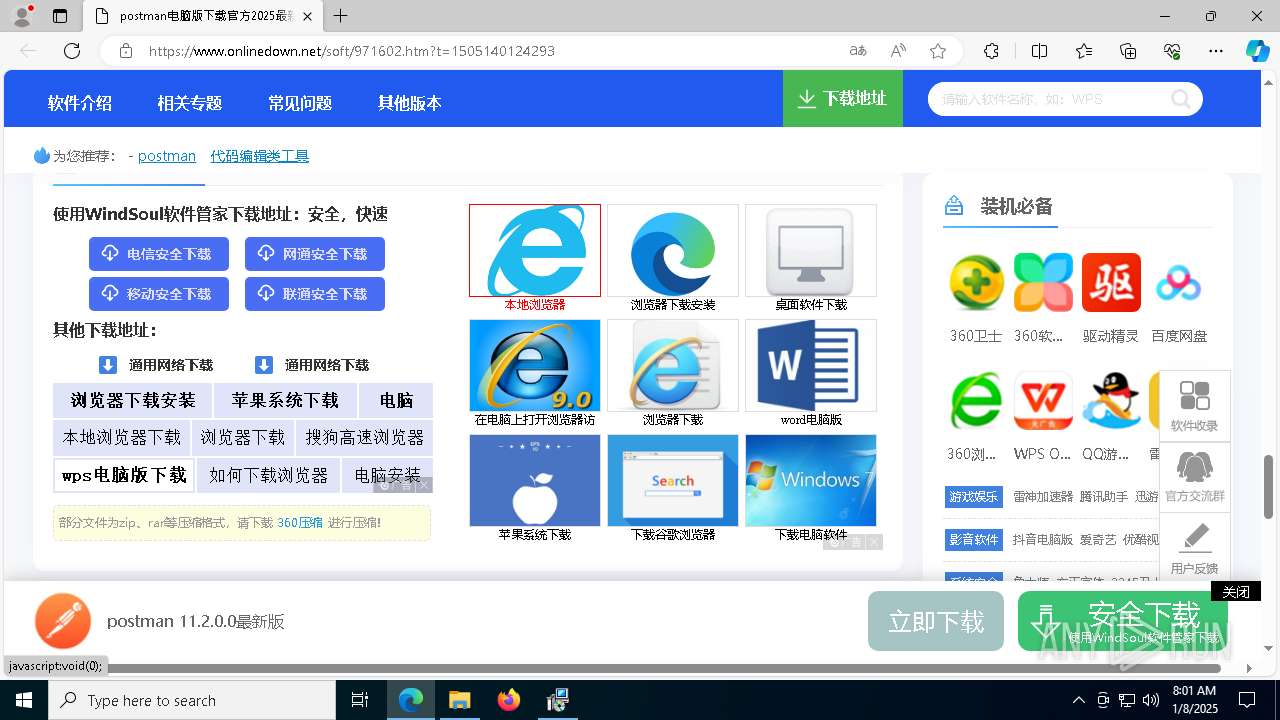
Task: Open the 下载谷歌浏览器 Search thumbnail
Action: [x=673, y=481]
